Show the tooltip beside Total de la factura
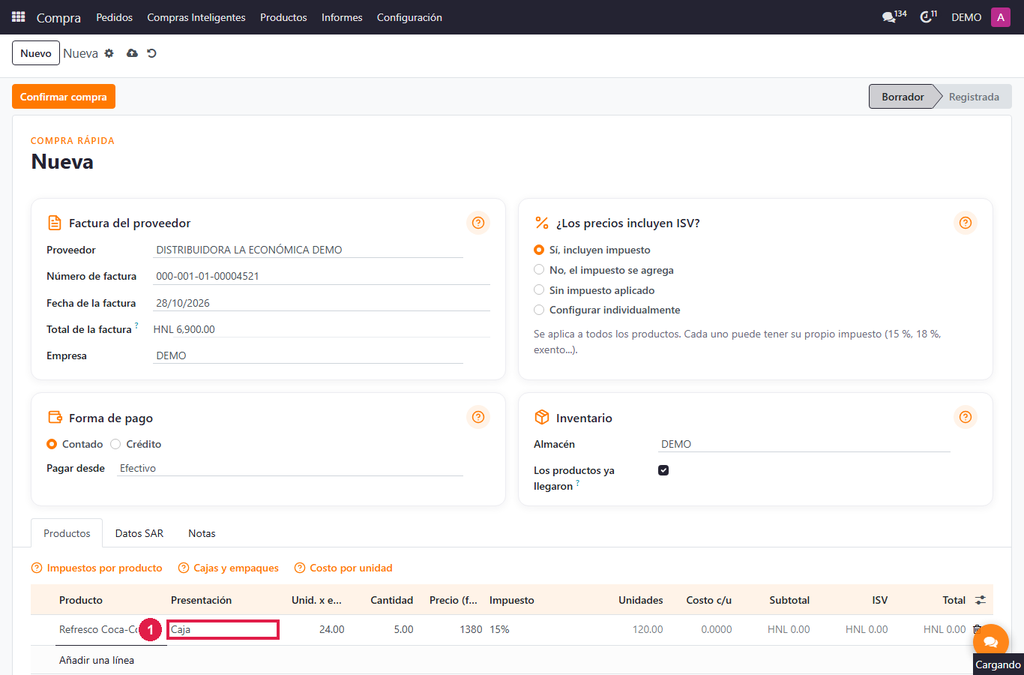This screenshot has height=675, width=1024. click(x=136, y=325)
